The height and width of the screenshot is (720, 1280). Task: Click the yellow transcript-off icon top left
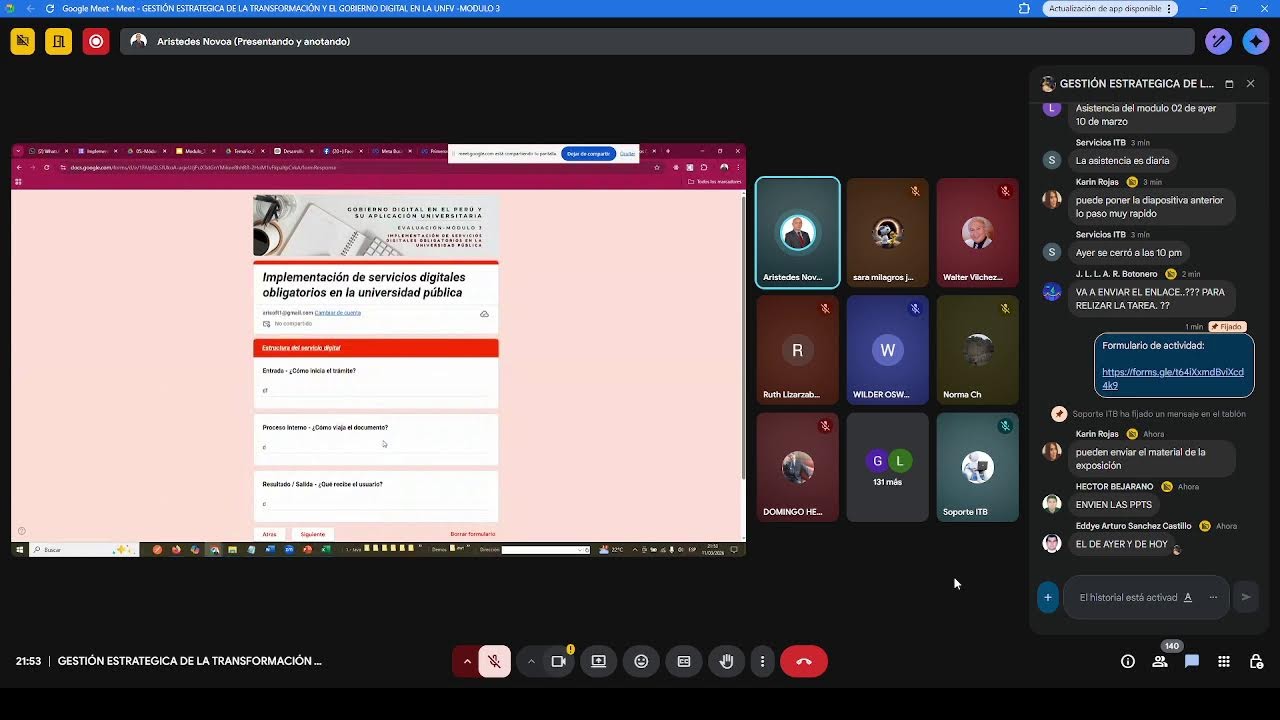[22, 41]
